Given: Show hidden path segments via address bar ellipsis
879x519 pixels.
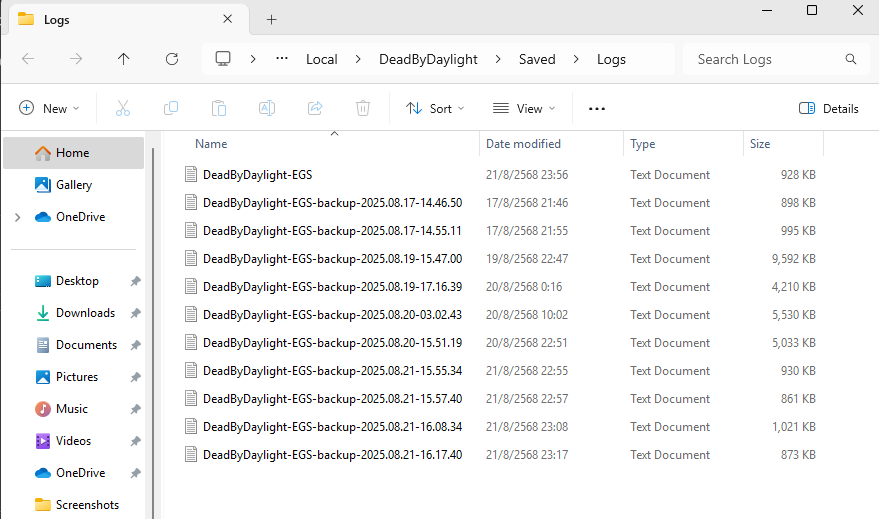Looking at the screenshot, I should click(x=282, y=58).
